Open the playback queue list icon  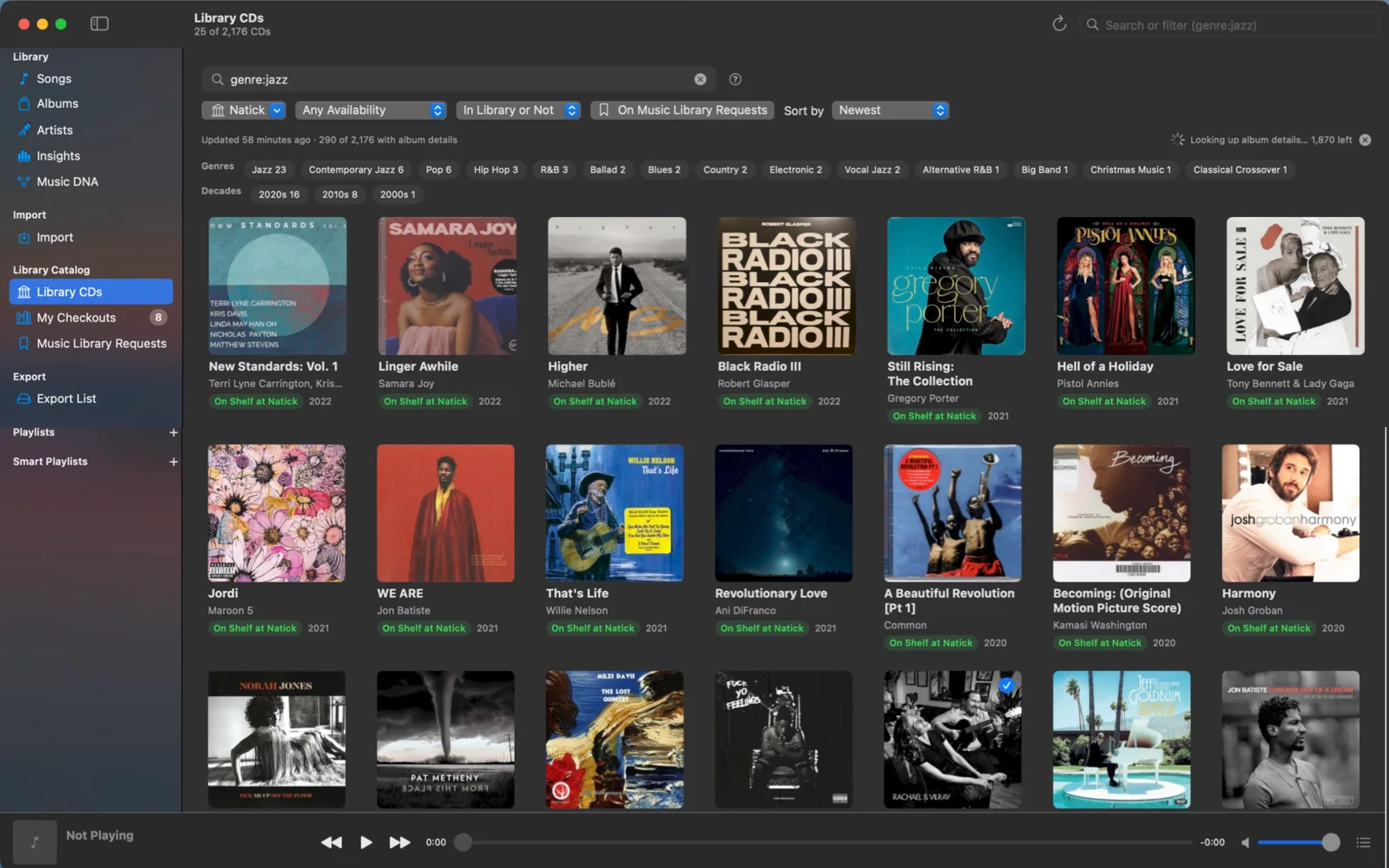click(1364, 842)
